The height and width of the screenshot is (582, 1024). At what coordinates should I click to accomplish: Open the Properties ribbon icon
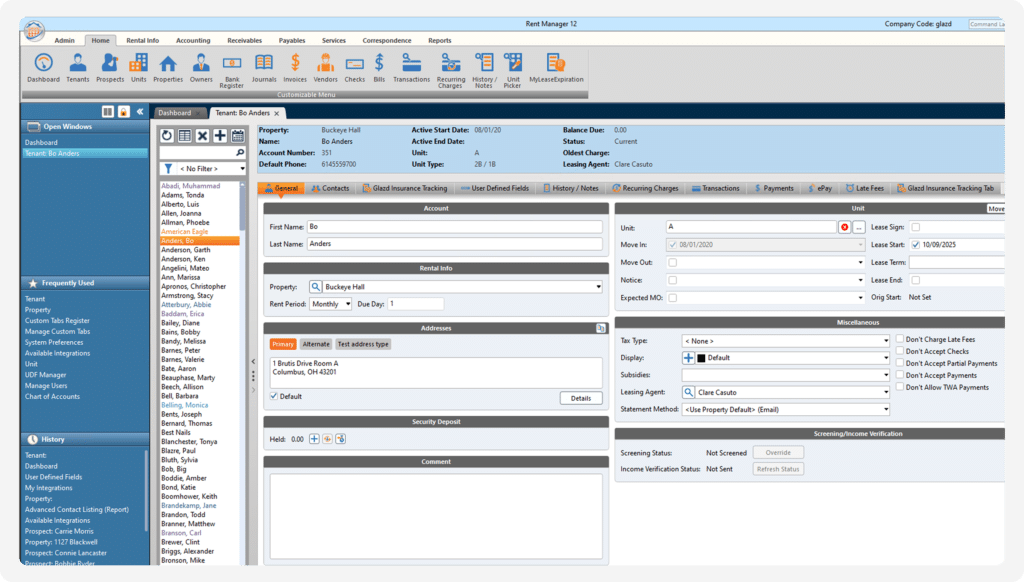[x=168, y=68]
